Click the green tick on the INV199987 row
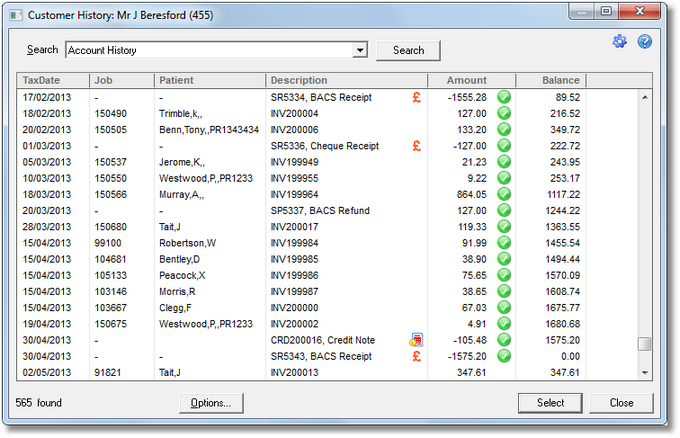Screen dimensions: 680x438 (x=504, y=291)
